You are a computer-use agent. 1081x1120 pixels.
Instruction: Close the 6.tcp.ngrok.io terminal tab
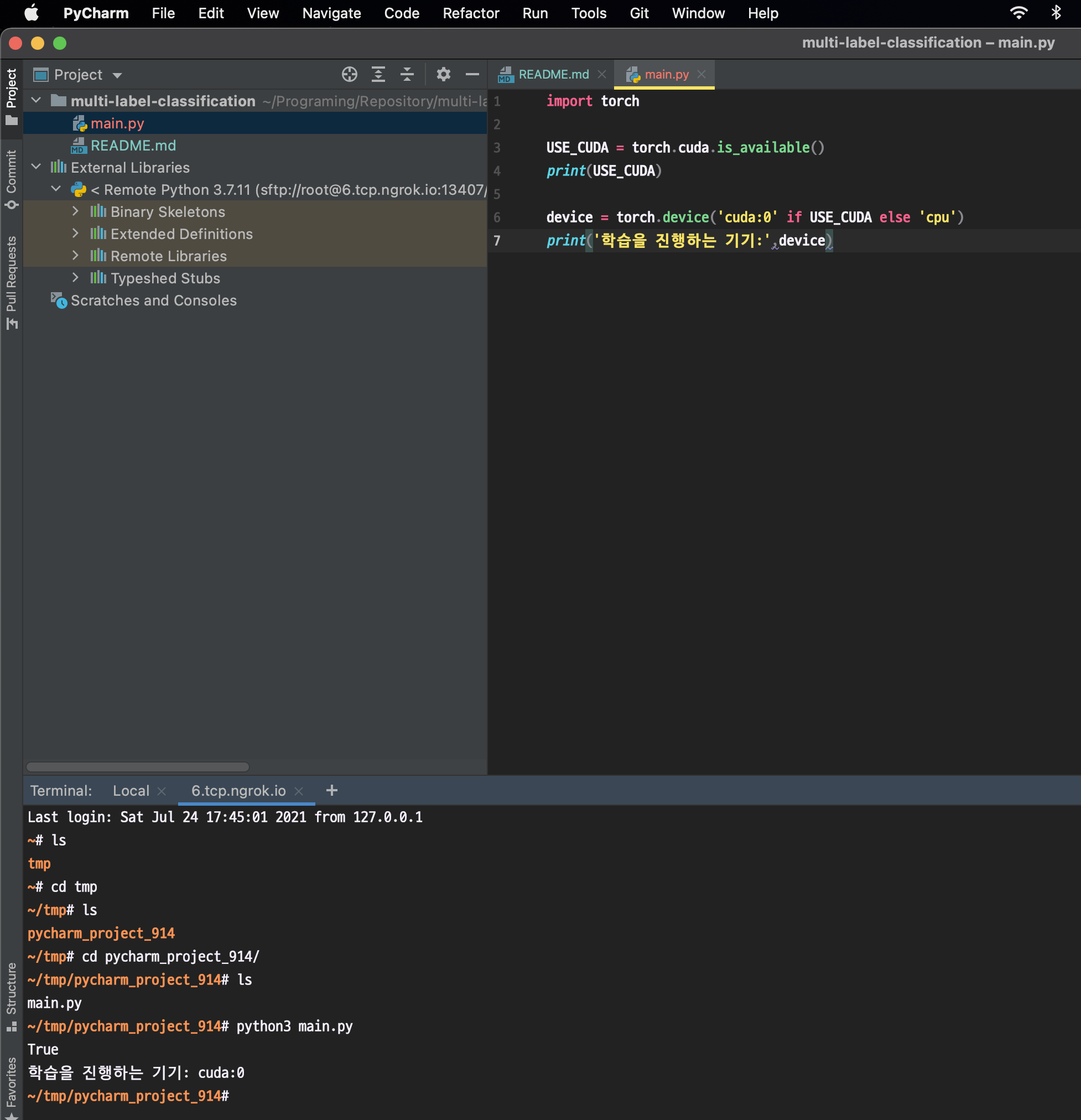(x=298, y=791)
